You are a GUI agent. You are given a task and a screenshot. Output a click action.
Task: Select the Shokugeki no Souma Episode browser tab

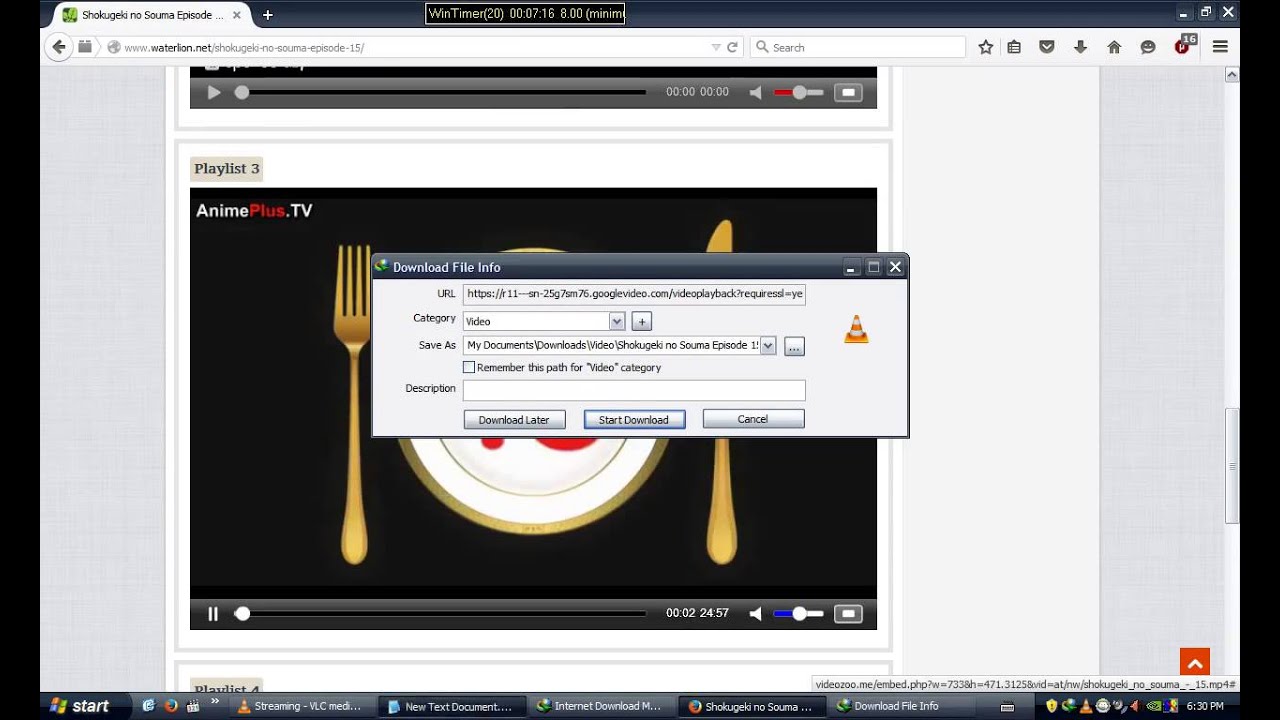coord(148,15)
